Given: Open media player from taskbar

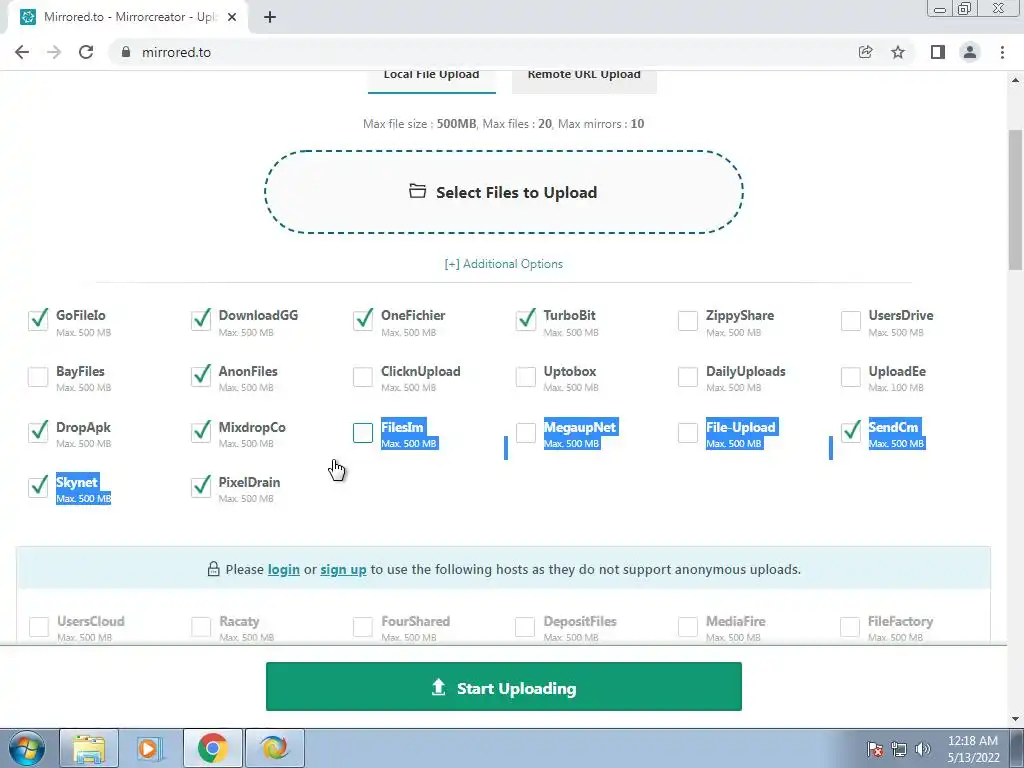Looking at the screenshot, I should pyautogui.click(x=150, y=748).
